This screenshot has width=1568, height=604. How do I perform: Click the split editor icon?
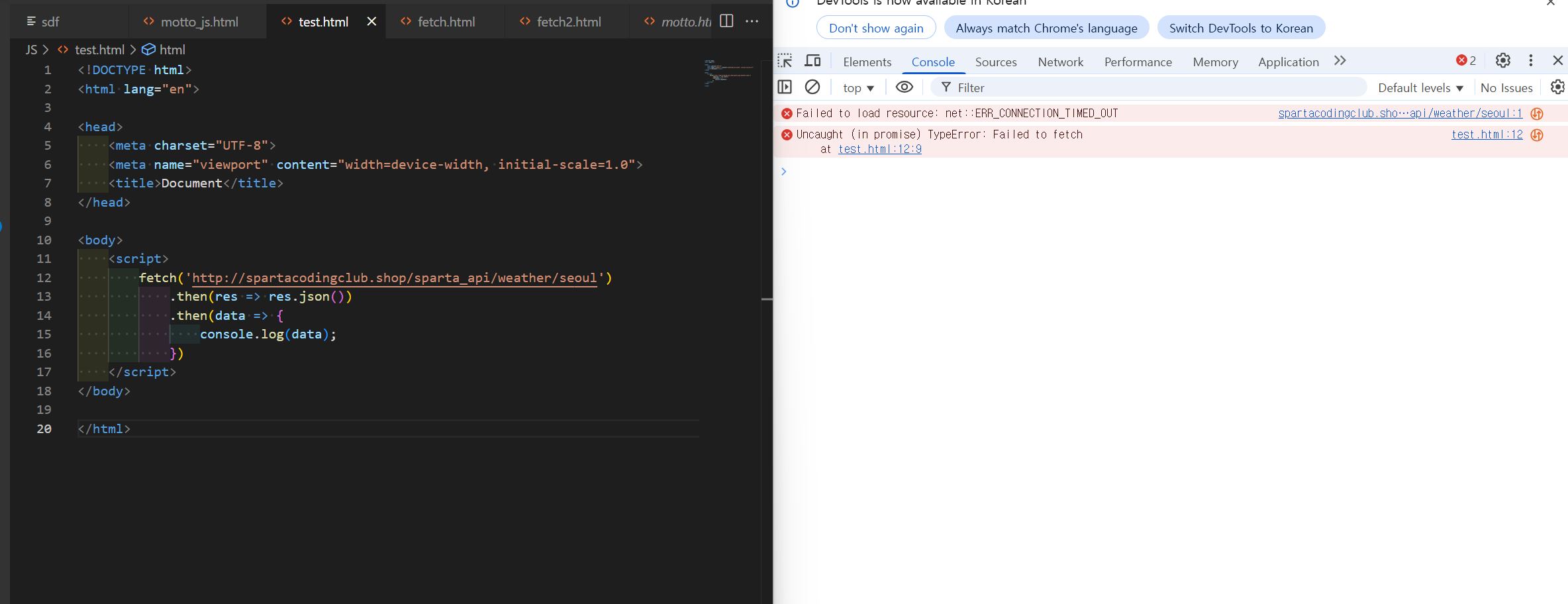point(726,21)
